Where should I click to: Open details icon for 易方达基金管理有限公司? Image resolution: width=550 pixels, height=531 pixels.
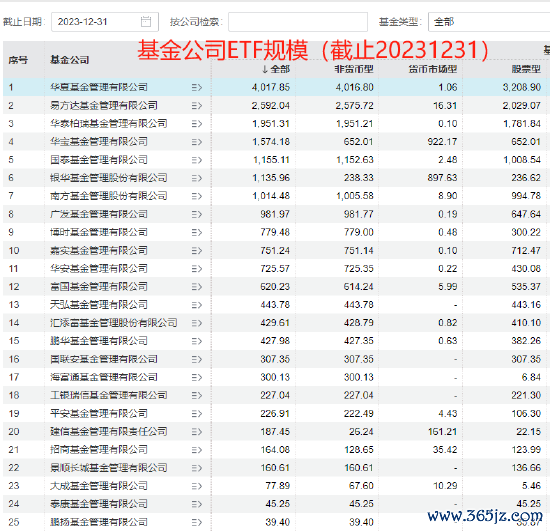tap(197, 106)
